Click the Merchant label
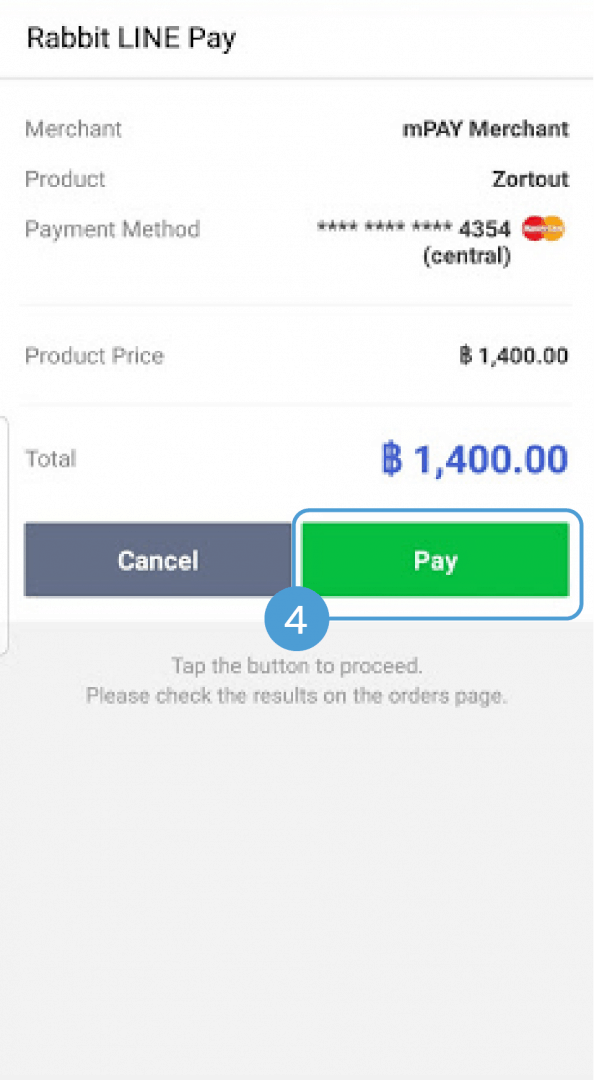This screenshot has width=594, height=1080. [x=73, y=129]
